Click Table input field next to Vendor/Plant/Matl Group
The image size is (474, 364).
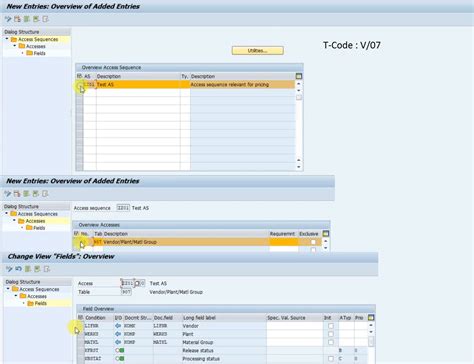(x=126, y=292)
